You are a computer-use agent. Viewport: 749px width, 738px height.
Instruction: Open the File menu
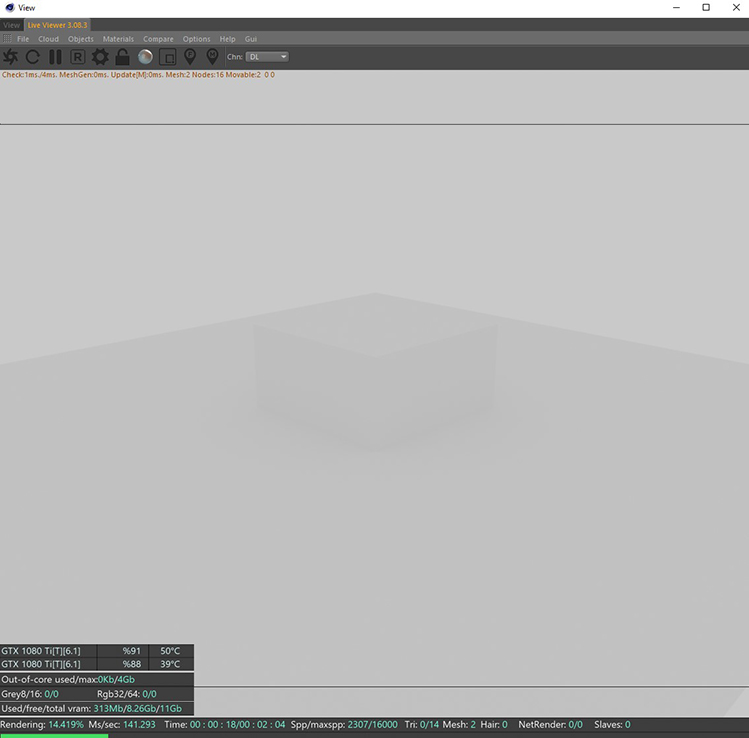tap(23, 39)
